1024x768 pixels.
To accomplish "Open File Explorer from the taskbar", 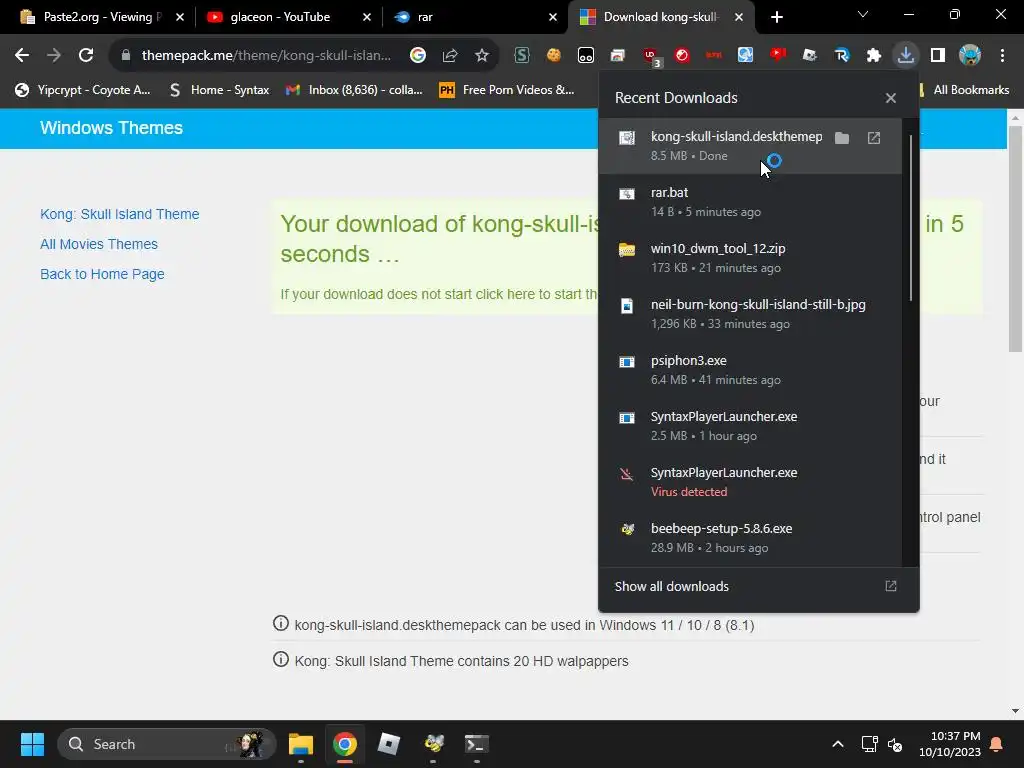I will pos(301,744).
